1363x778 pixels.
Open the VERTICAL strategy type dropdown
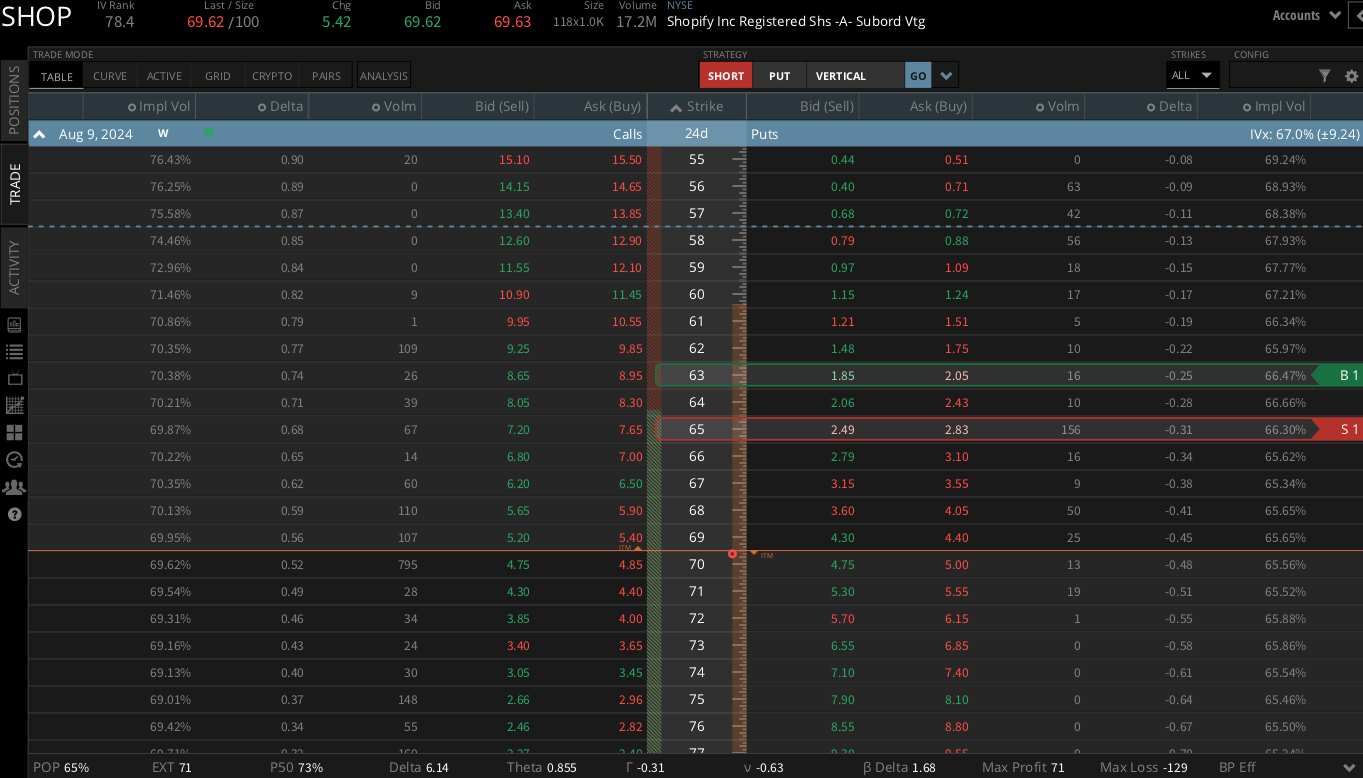[856, 76]
